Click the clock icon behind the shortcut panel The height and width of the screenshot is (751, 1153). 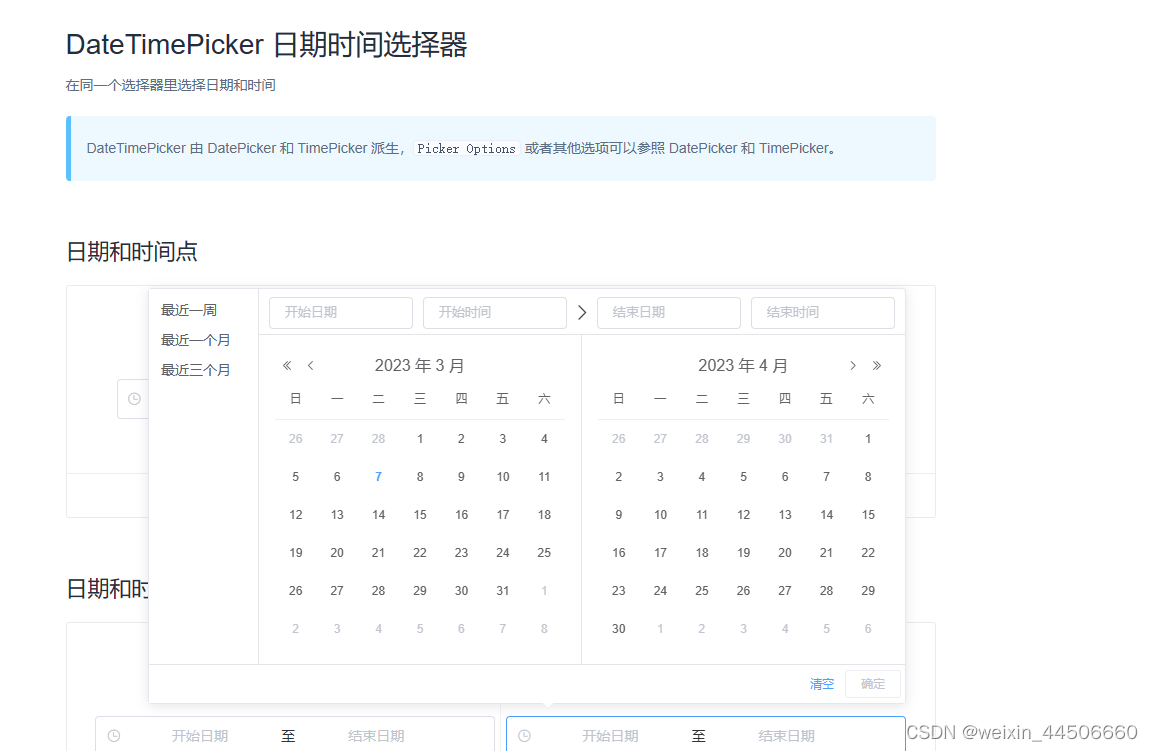click(x=135, y=398)
